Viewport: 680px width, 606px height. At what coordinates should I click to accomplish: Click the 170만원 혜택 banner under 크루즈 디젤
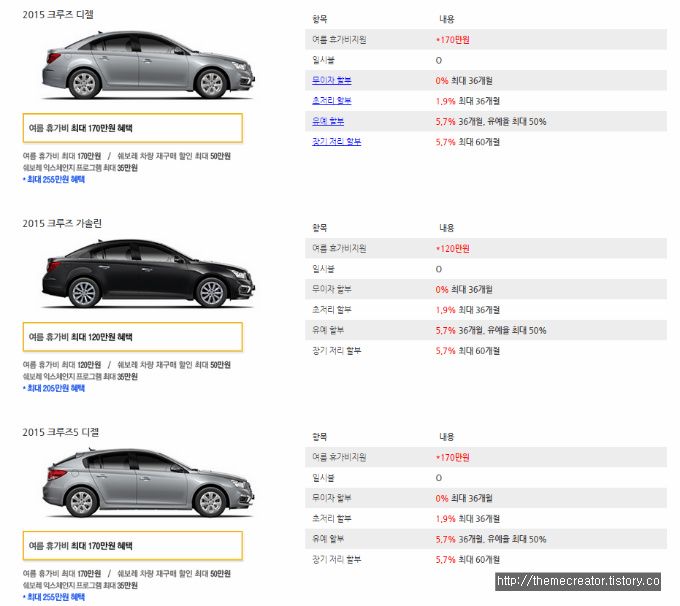tap(133, 128)
